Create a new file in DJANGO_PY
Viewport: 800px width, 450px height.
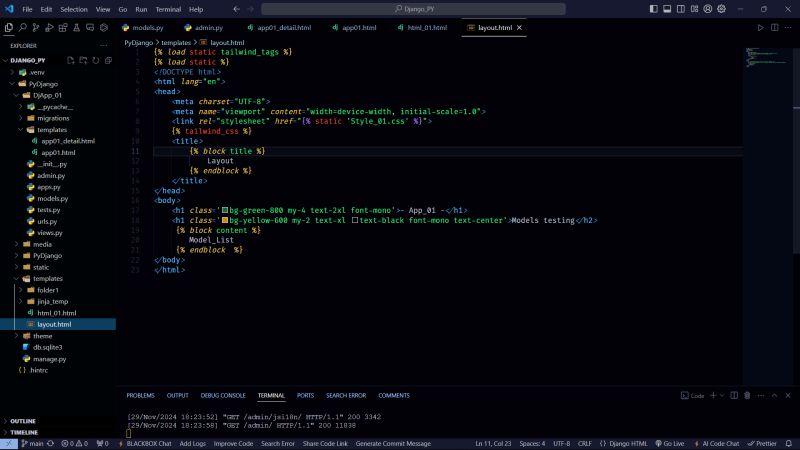(70, 60)
